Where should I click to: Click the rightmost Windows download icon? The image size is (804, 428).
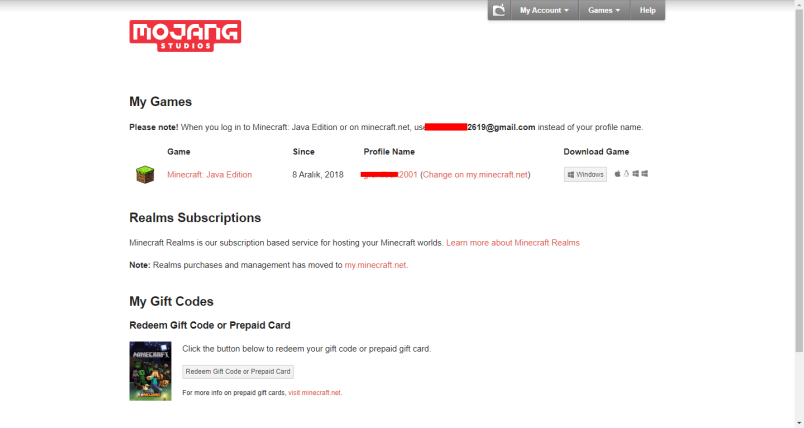(x=645, y=174)
